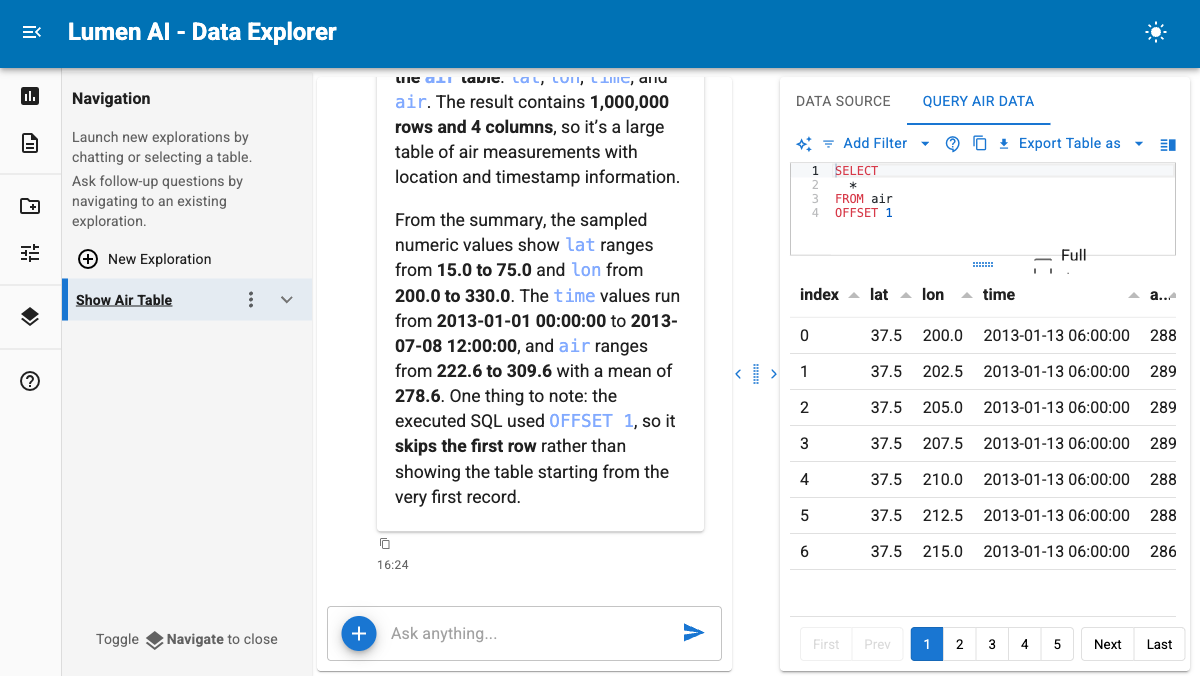Send the chat message arrow icon
Image resolution: width=1200 pixels, height=676 pixels.
693,632
